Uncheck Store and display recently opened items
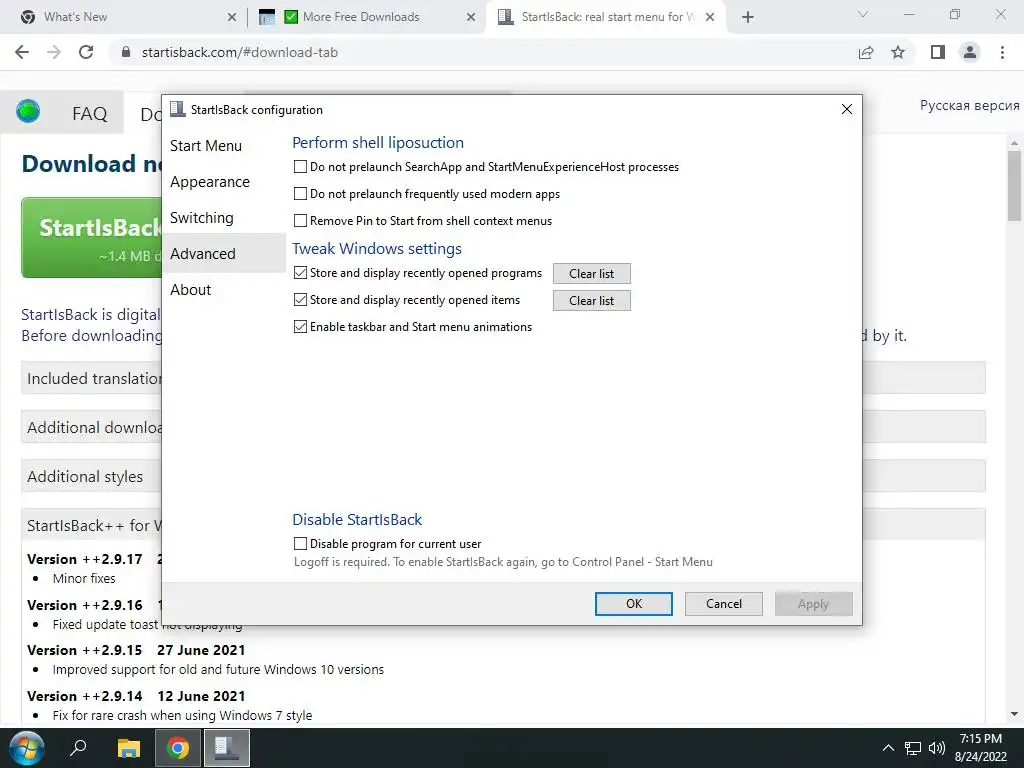This screenshot has height=768, width=1024. [300, 299]
